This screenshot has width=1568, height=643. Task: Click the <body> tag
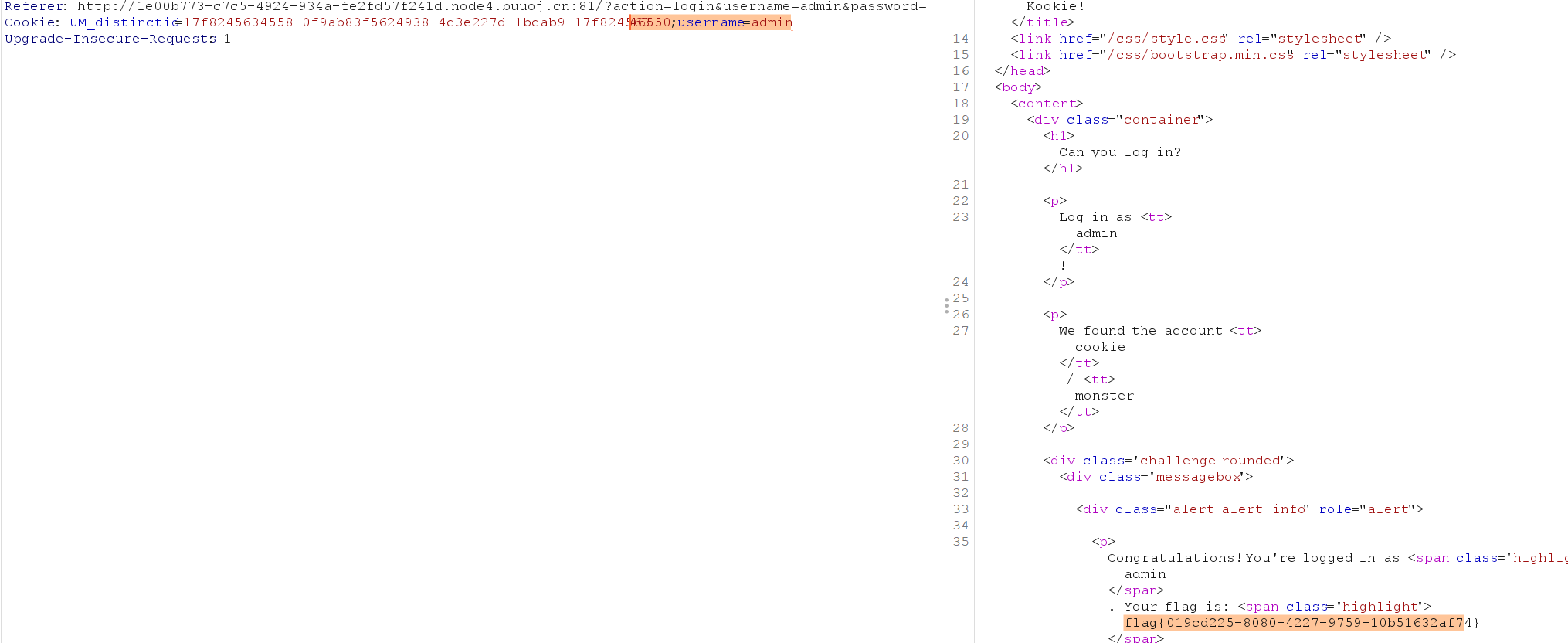point(1018,87)
